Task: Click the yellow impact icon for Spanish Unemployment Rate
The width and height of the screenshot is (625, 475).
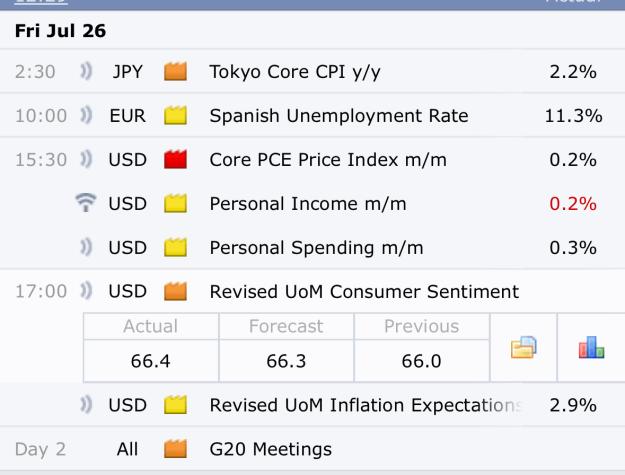Action: [175, 116]
